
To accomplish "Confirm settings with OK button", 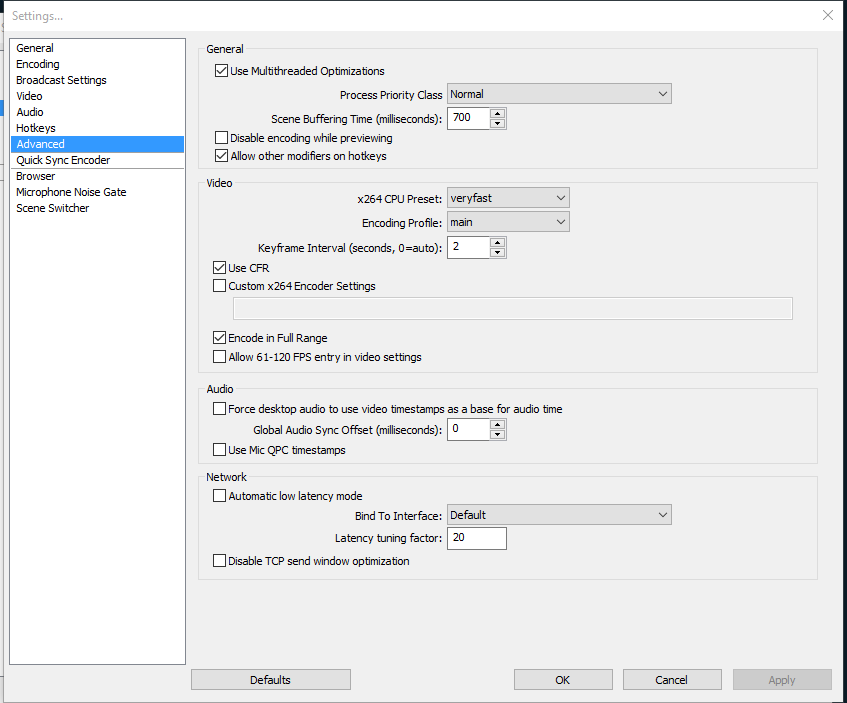I will tap(563, 680).
